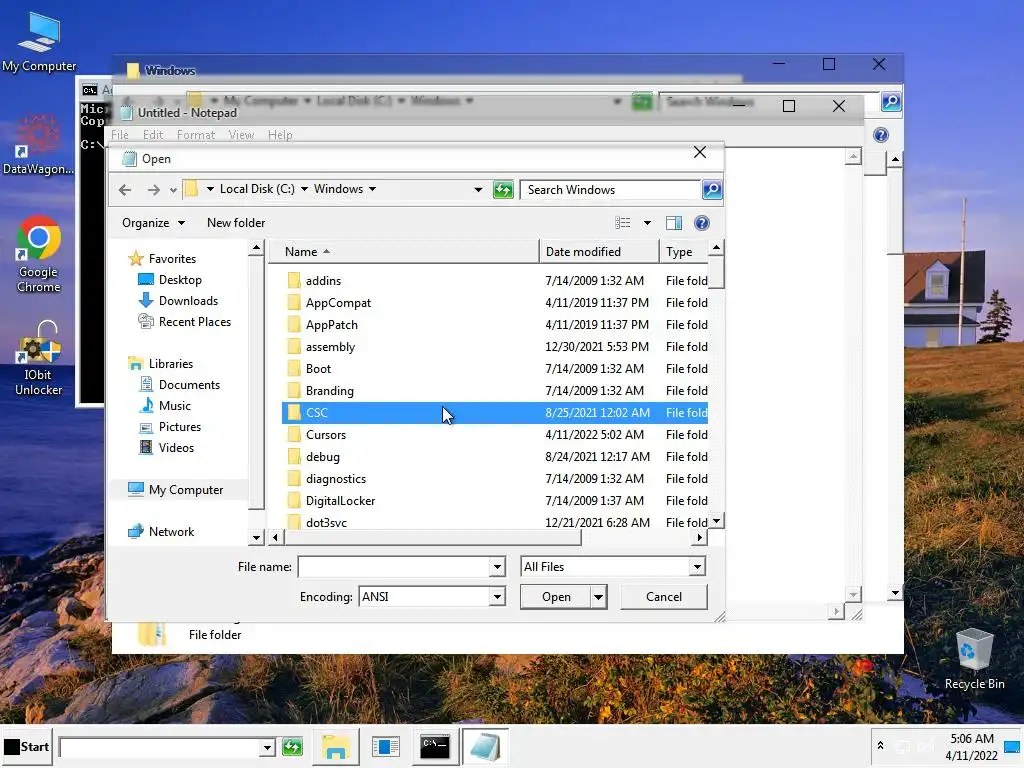The width and height of the screenshot is (1024, 768).
Task: Switch to Command Prompt on taskbar
Action: pos(434,746)
